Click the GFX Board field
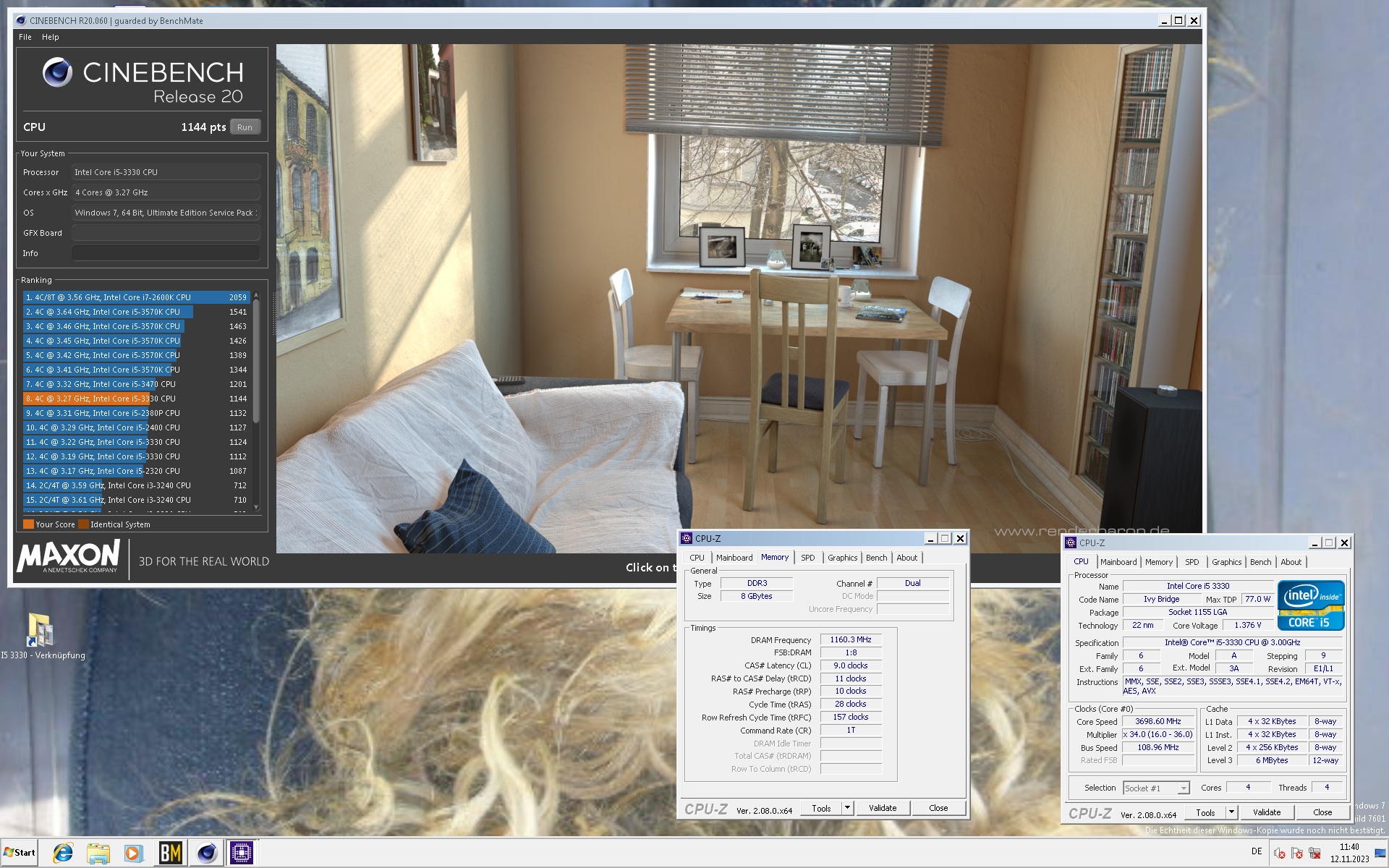Image resolution: width=1389 pixels, height=868 pixels. point(166,233)
